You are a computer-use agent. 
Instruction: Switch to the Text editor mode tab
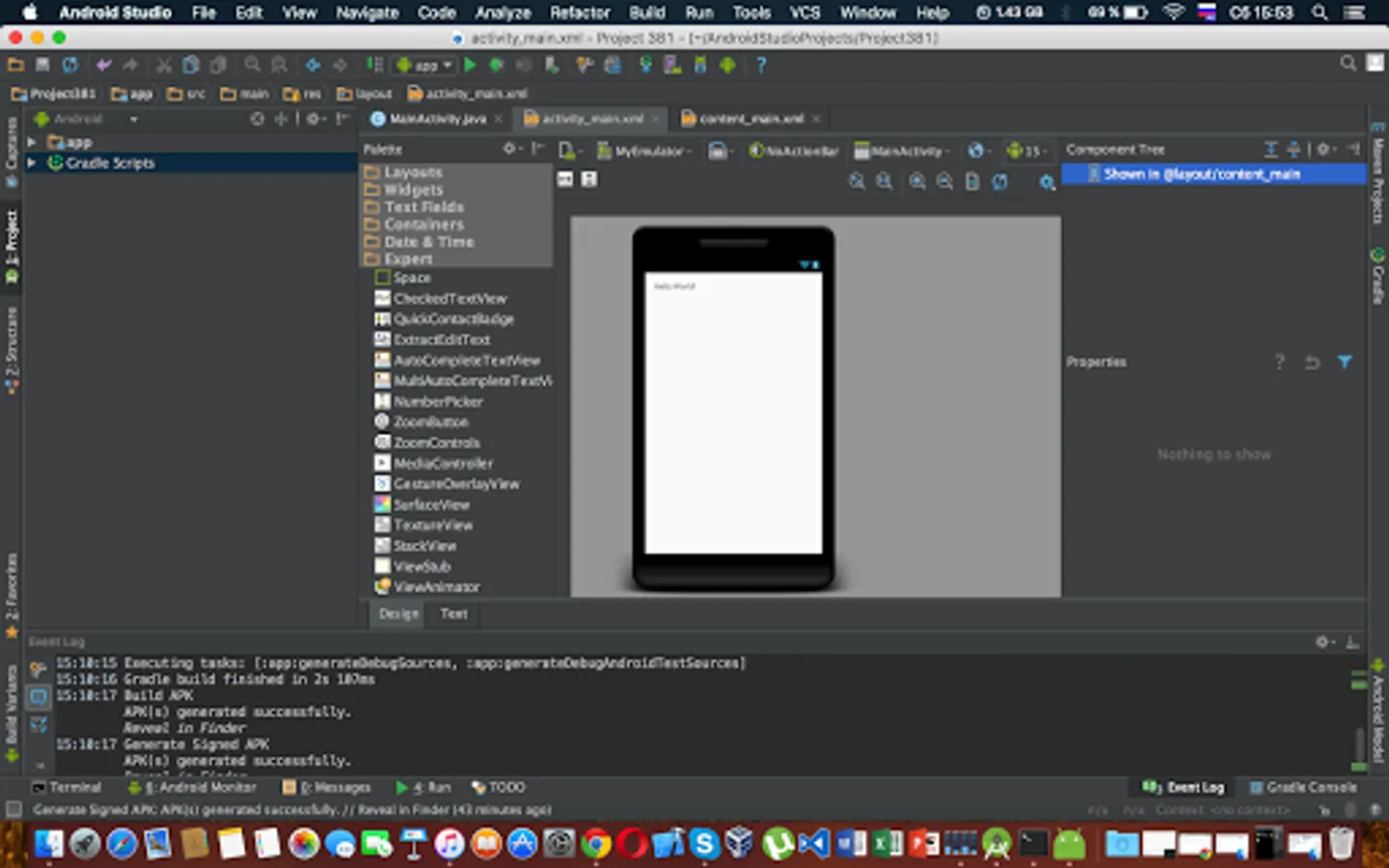coord(453,613)
